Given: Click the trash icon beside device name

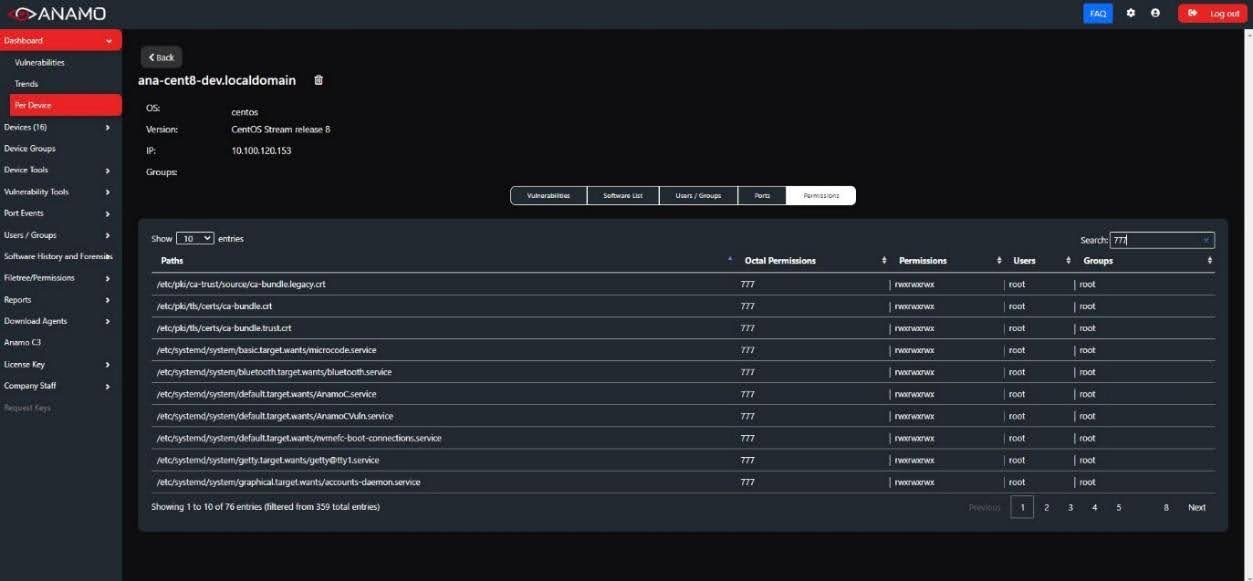Looking at the screenshot, I should [x=319, y=80].
